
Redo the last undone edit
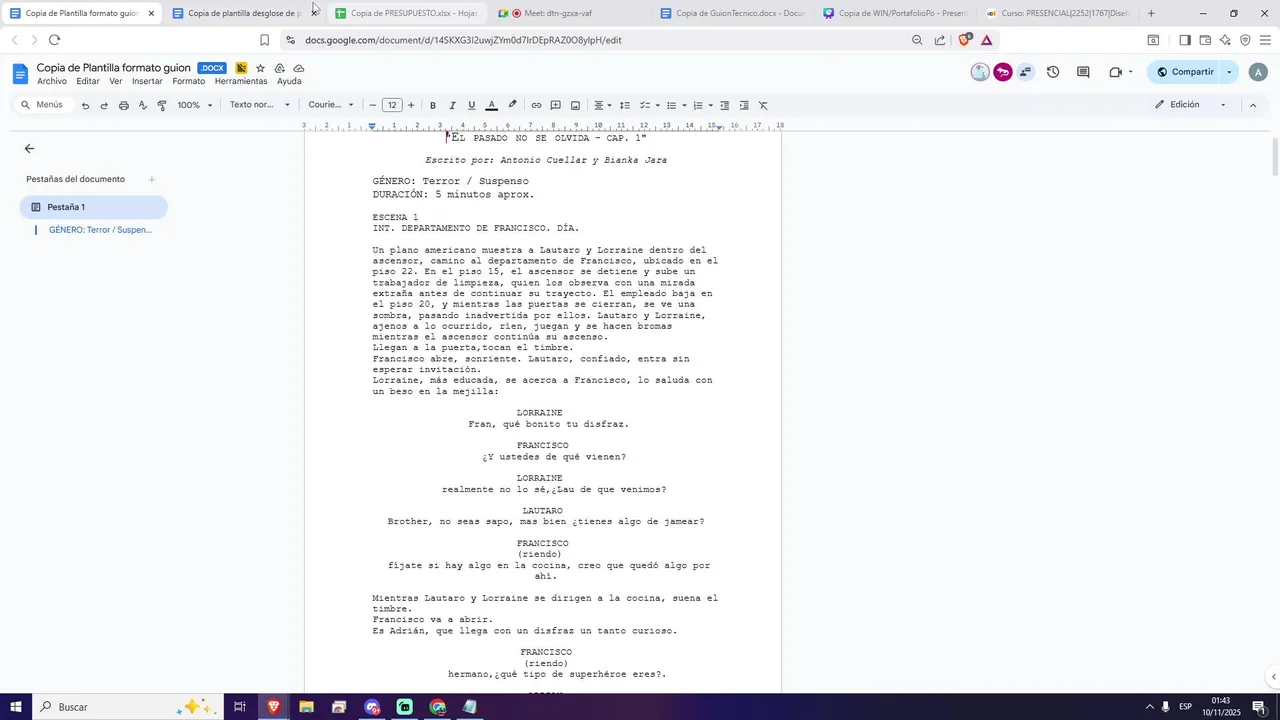[104, 105]
